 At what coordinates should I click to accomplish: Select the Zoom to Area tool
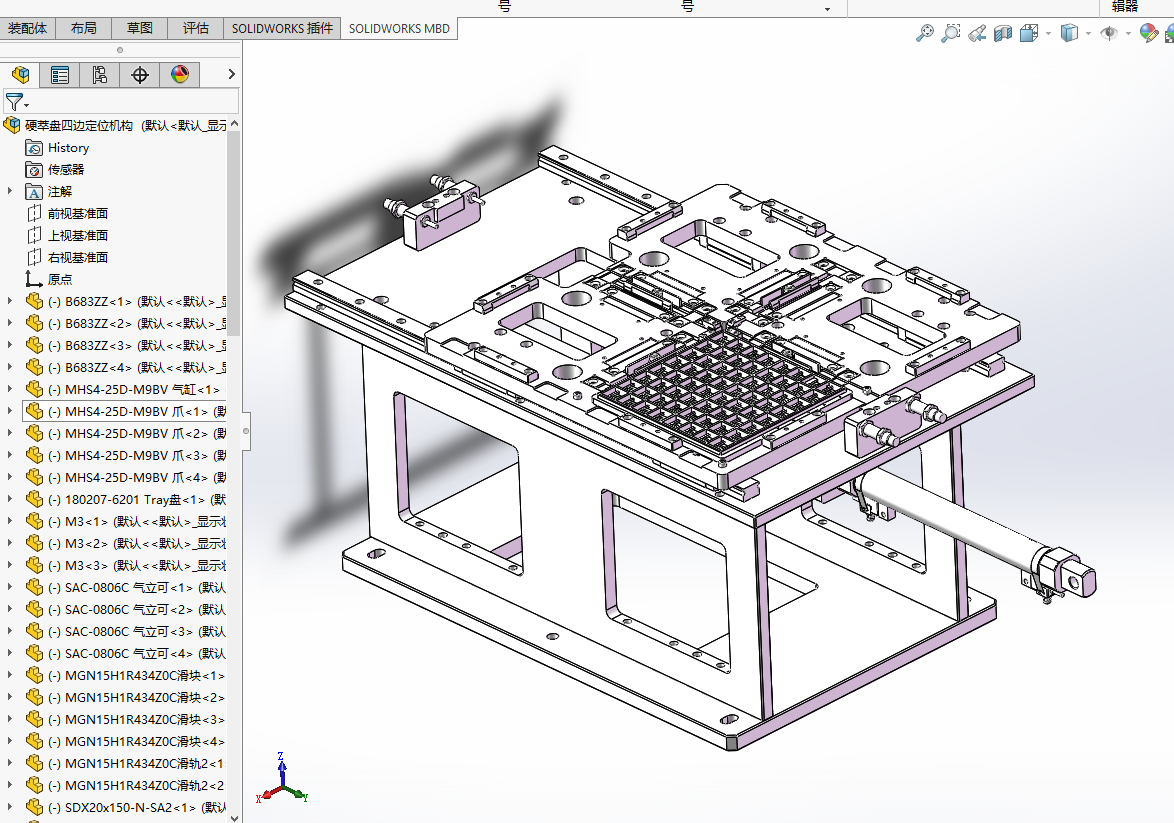[951, 33]
